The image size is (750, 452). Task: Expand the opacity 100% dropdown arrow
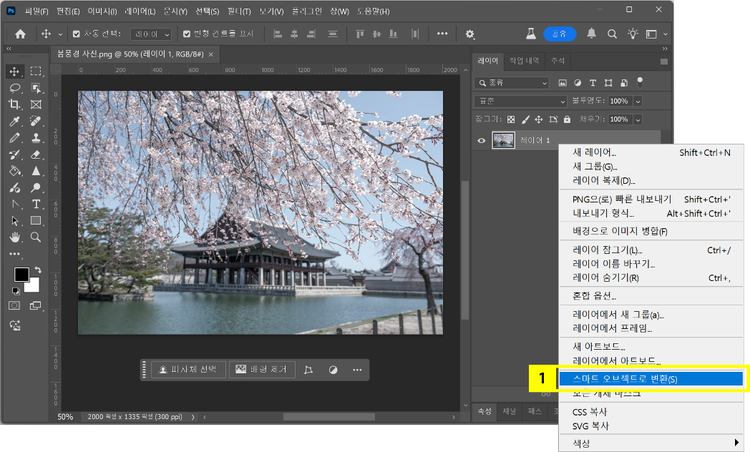[638, 101]
